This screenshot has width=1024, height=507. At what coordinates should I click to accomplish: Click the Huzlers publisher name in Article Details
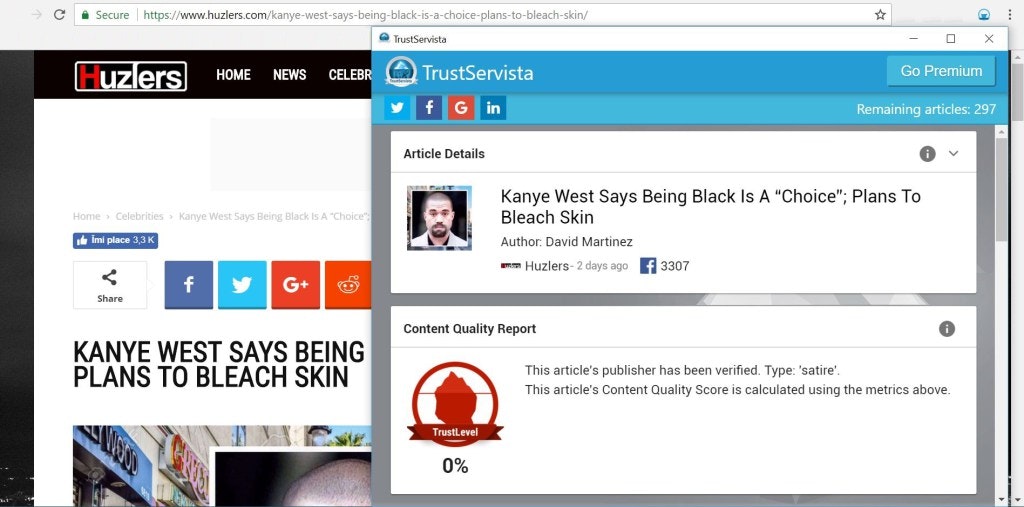click(547, 266)
